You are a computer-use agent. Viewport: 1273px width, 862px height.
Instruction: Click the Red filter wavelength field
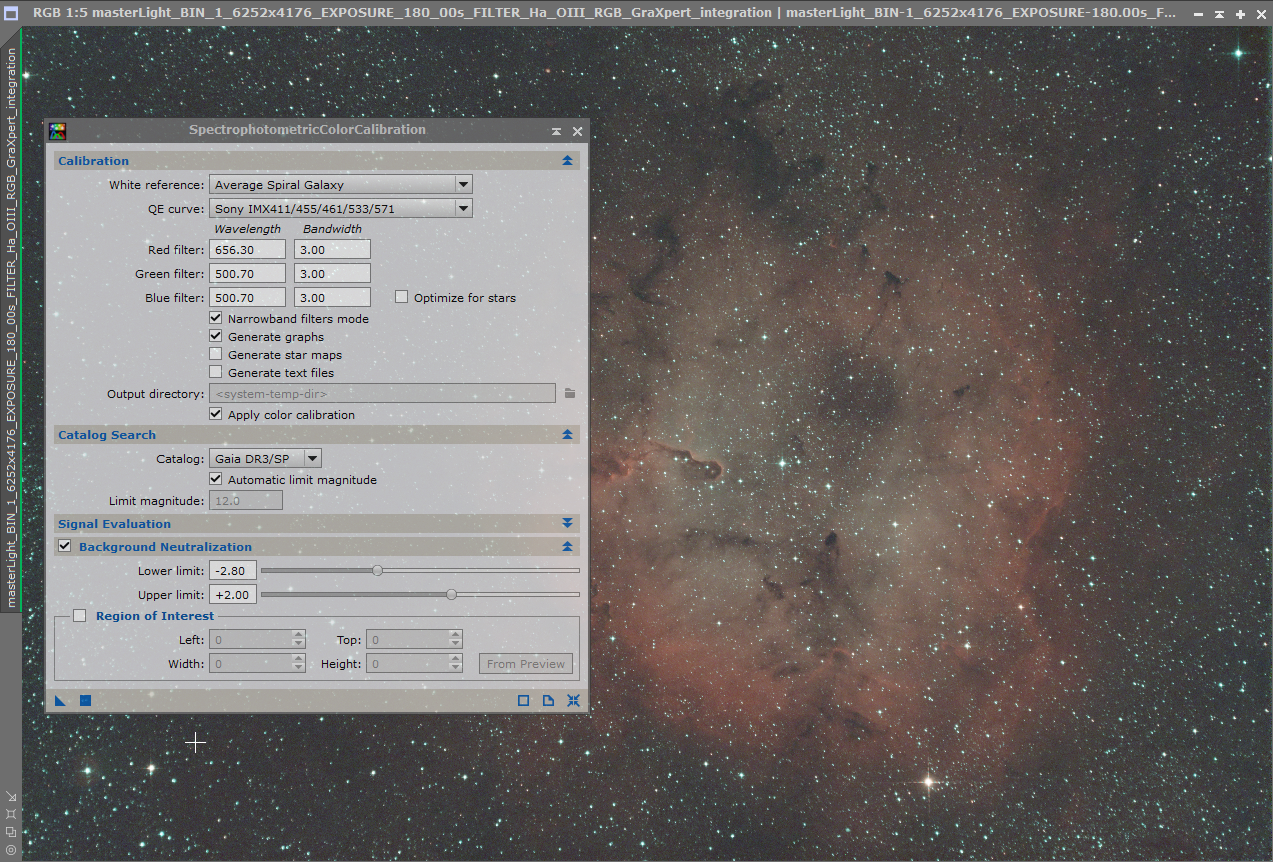click(247, 250)
